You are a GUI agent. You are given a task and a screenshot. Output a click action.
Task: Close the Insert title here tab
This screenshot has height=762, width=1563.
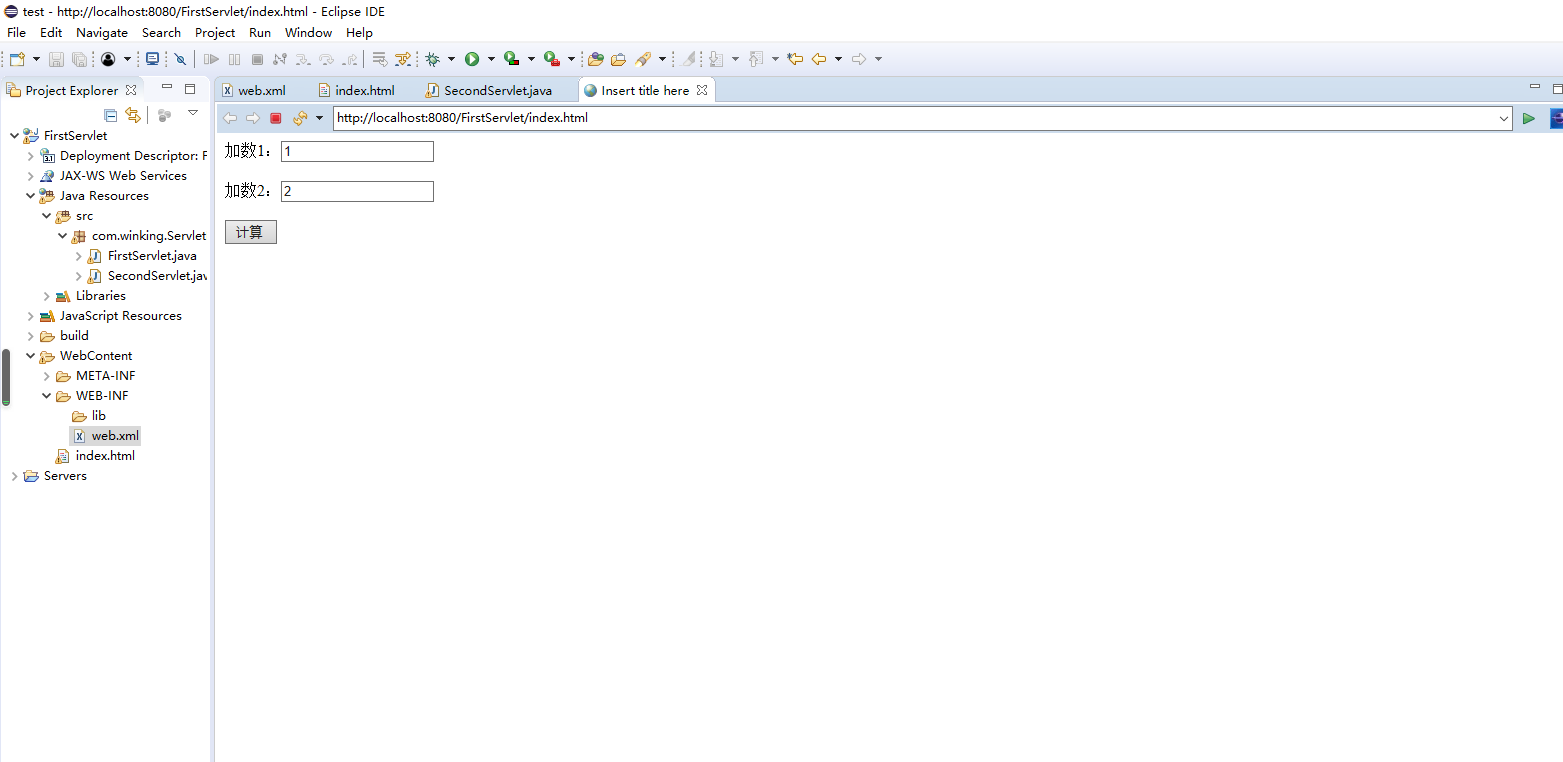pyautogui.click(x=702, y=90)
